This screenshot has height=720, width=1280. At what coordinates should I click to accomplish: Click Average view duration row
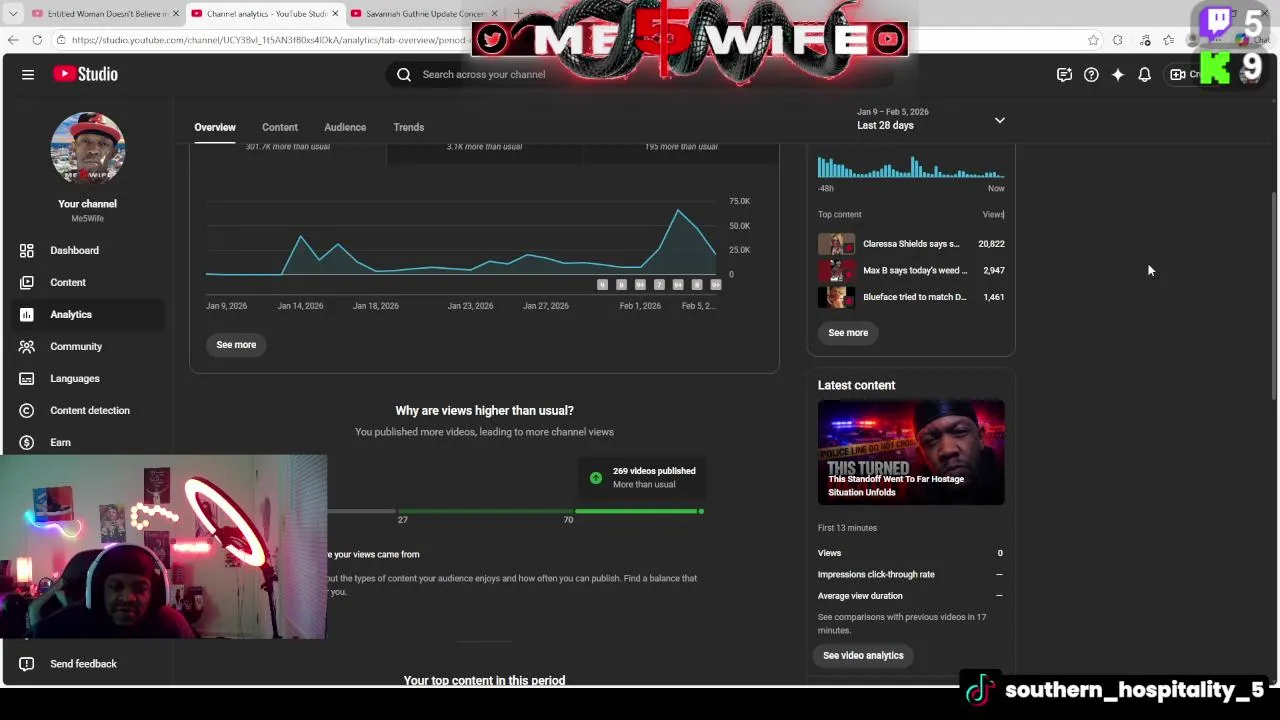tap(910, 596)
